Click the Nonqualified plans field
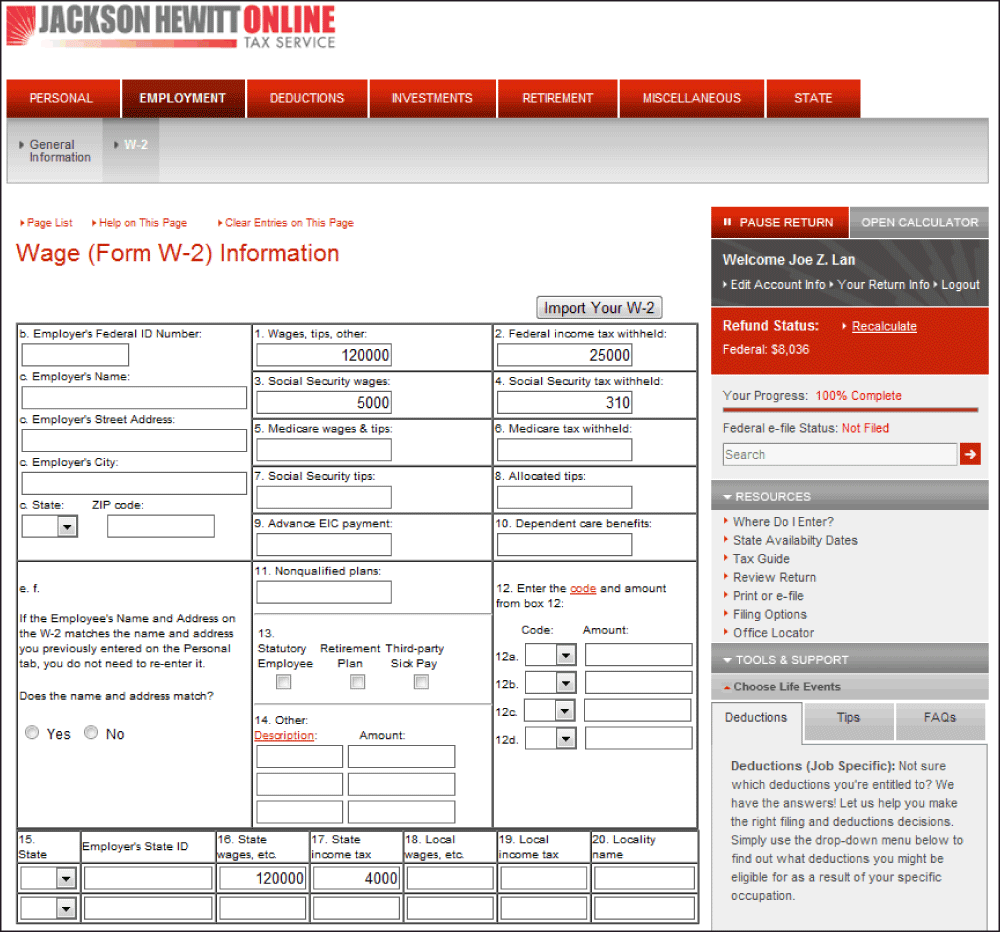Screen dimensions: 1000x932 click(324, 592)
